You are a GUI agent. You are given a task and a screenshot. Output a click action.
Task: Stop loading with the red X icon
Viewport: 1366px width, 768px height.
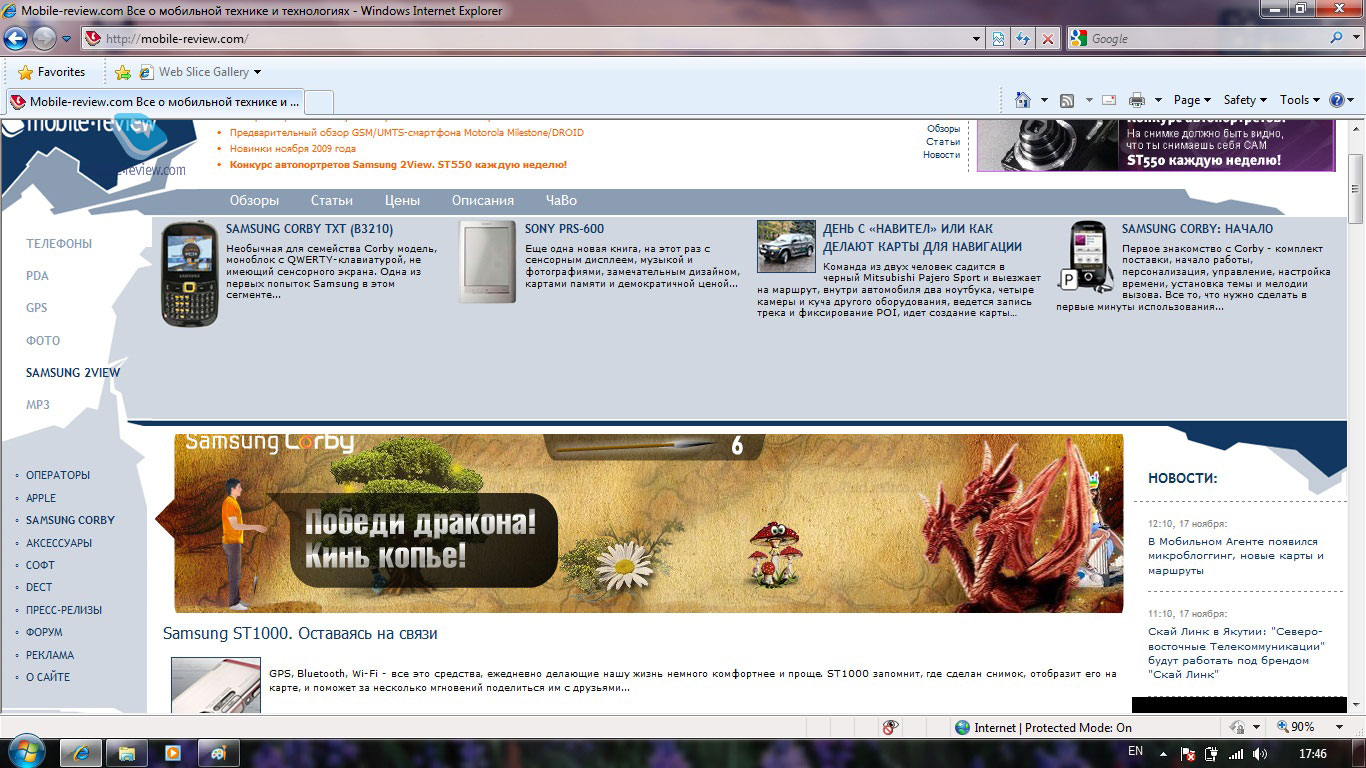pyautogui.click(x=1048, y=39)
